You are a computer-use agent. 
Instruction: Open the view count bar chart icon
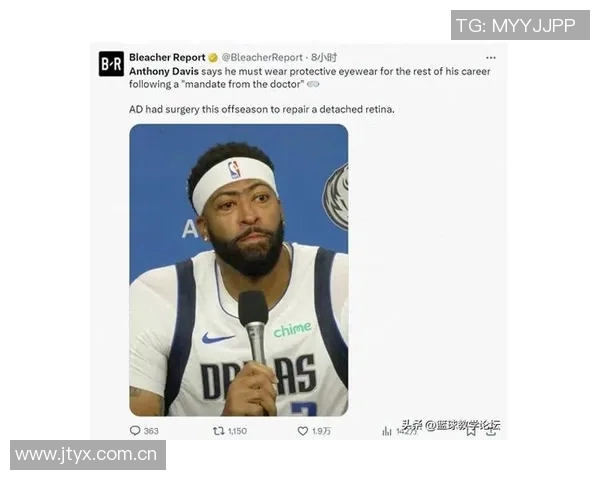[x=387, y=431]
